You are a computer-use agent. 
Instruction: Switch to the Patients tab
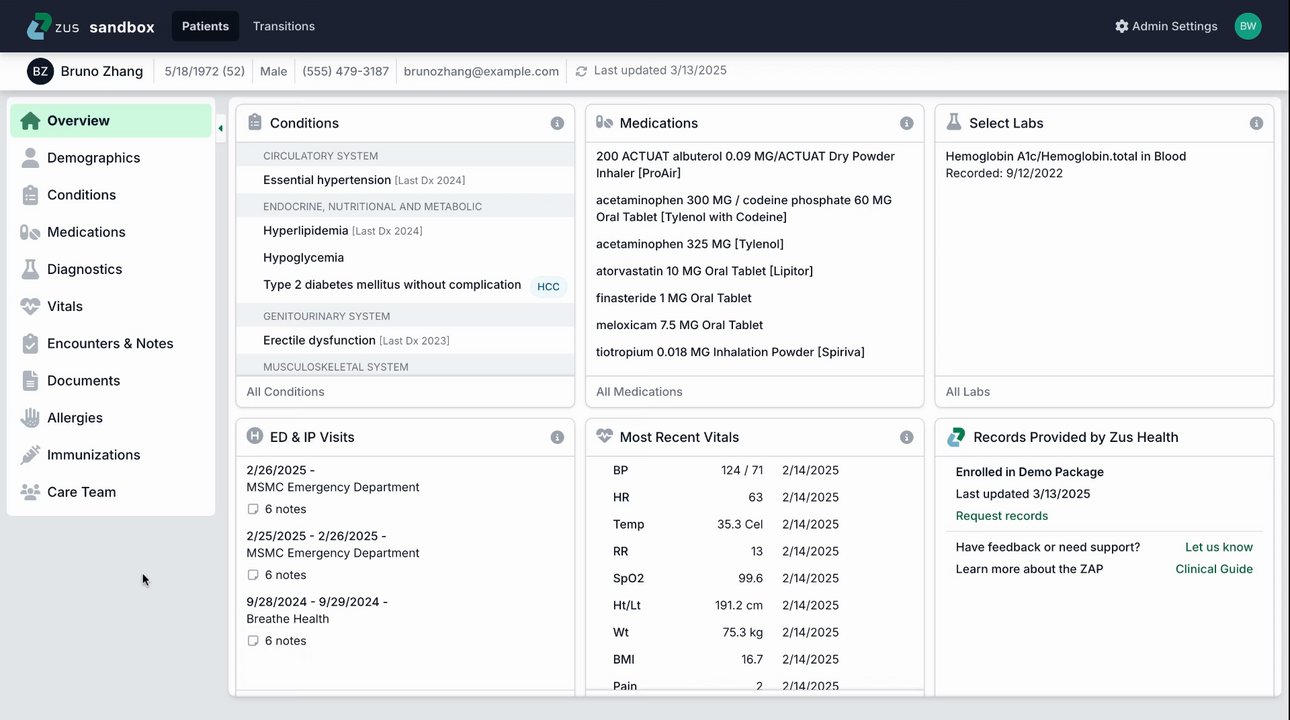click(x=205, y=26)
